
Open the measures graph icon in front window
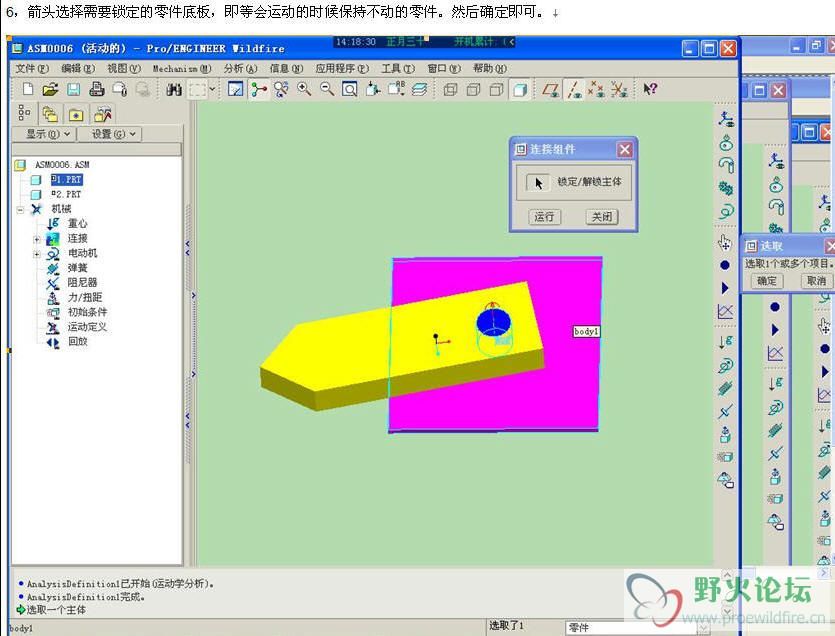pos(725,312)
